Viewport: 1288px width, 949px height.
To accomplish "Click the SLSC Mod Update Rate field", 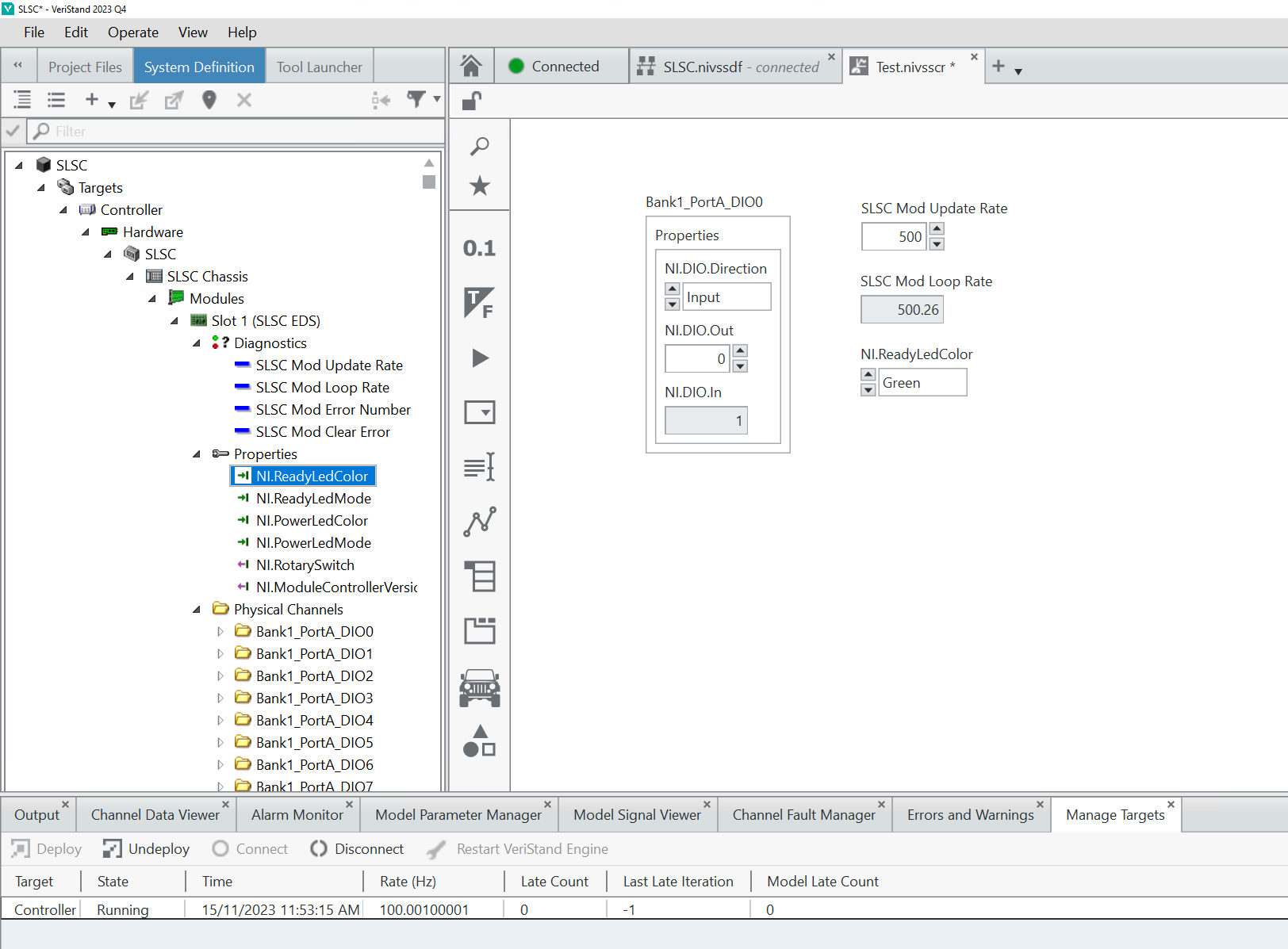I will click(x=894, y=236).
